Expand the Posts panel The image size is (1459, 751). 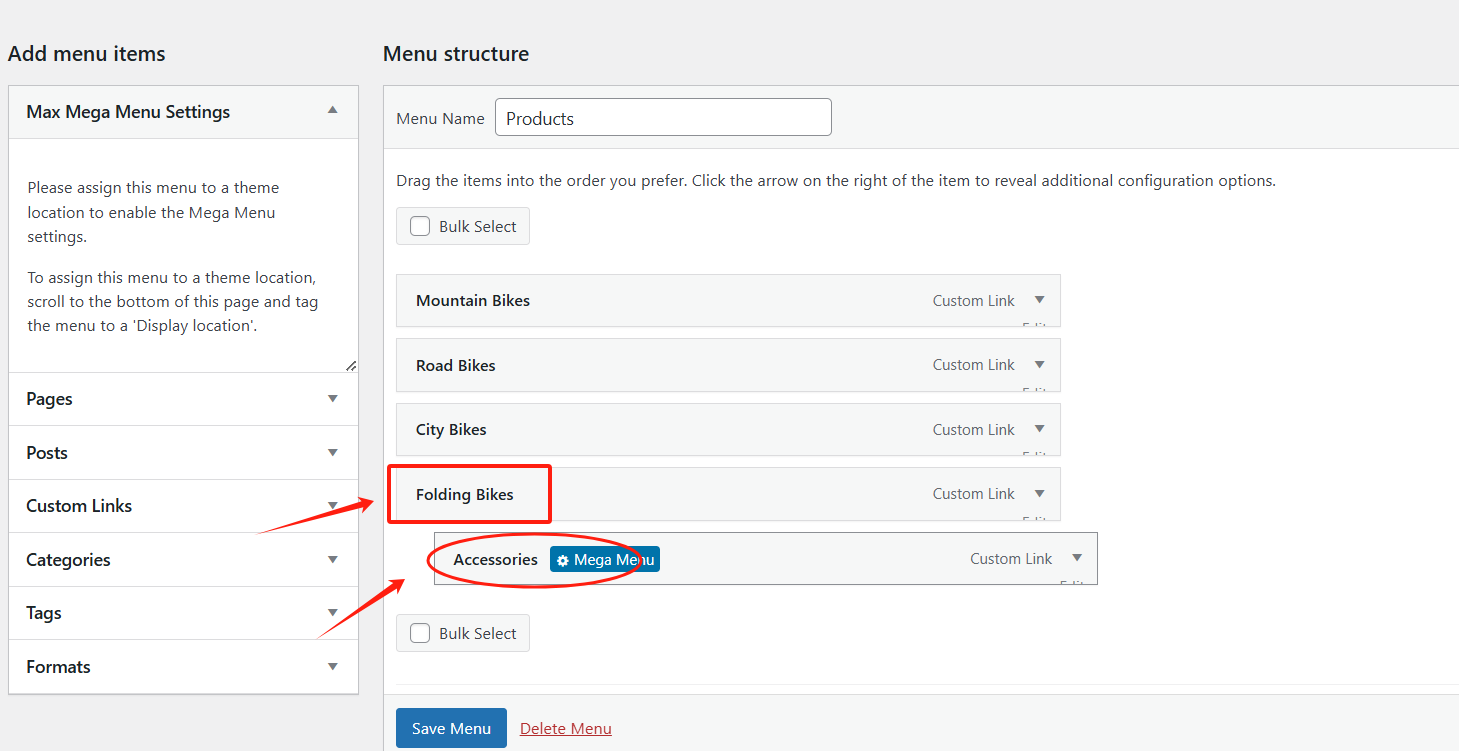pyautogui.click(x=333, y=452)
